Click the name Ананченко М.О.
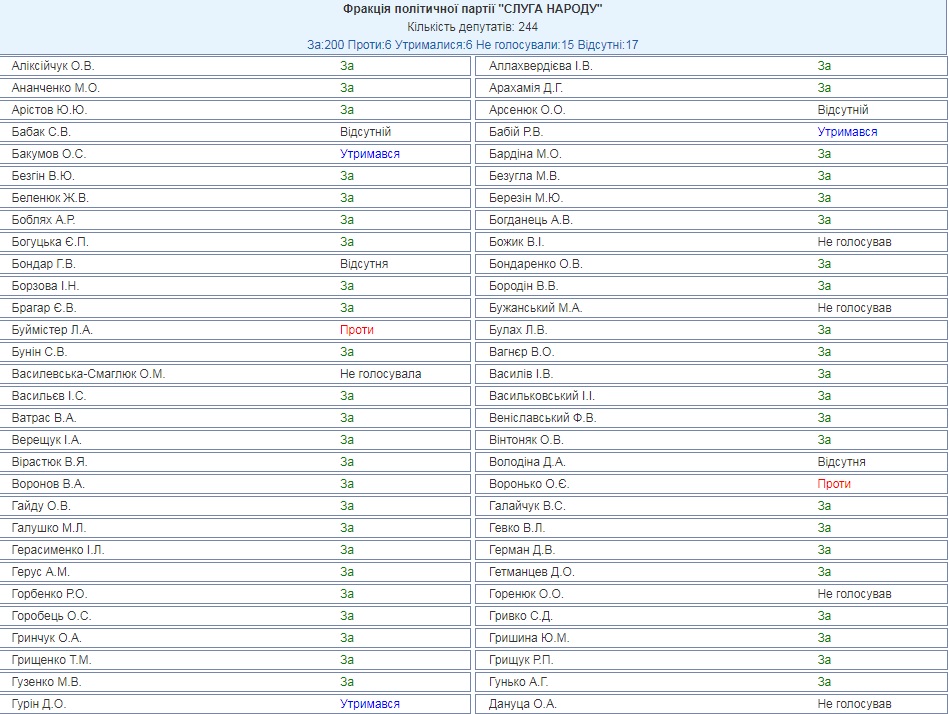 [x=55, y=88]
